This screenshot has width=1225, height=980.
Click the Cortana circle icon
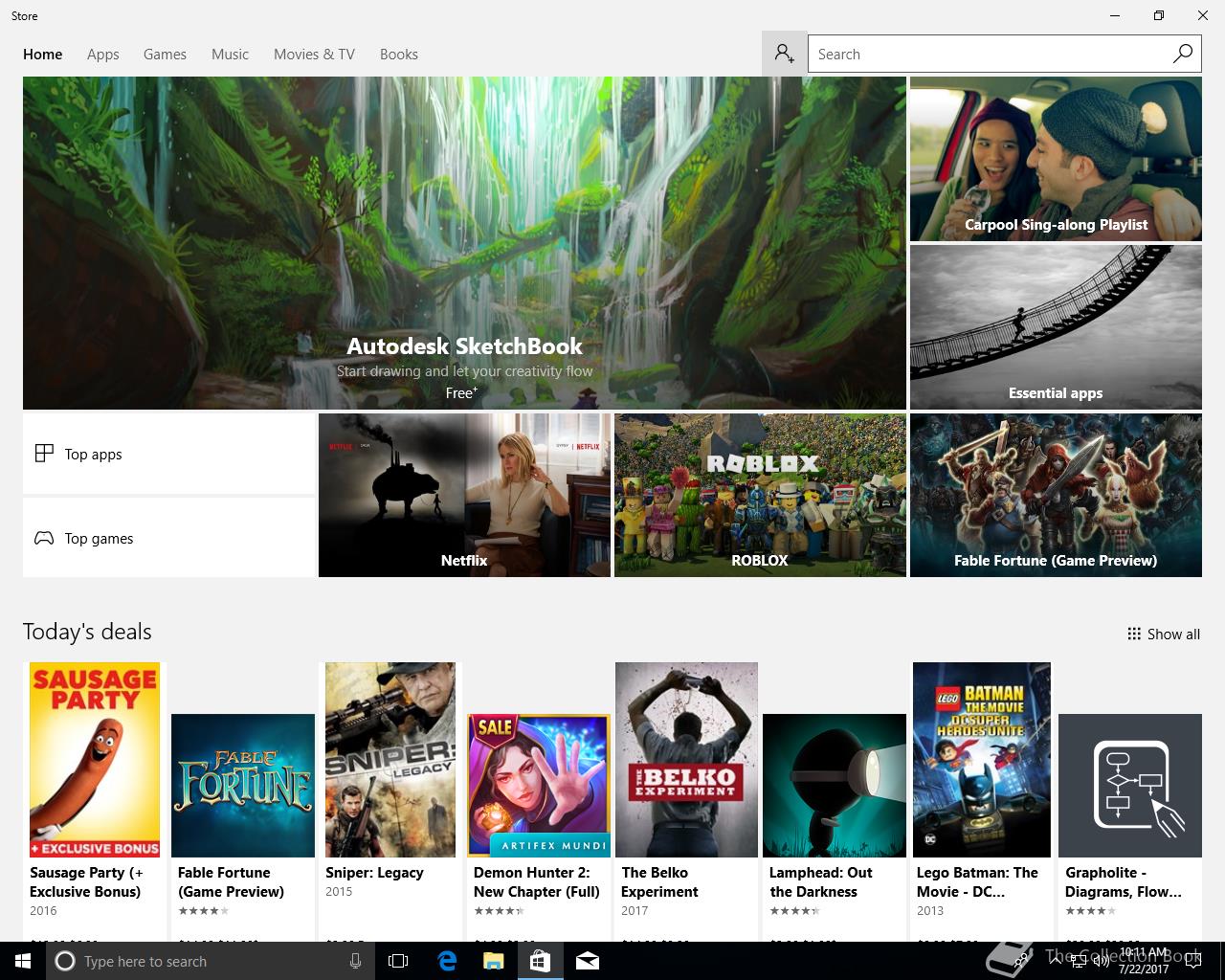click(x=65, y=961)
